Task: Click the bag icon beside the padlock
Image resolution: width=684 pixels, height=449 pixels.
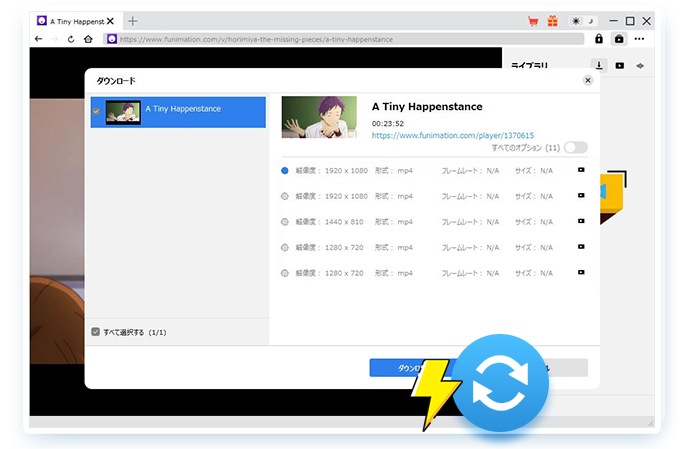Action: coord(619,39)
